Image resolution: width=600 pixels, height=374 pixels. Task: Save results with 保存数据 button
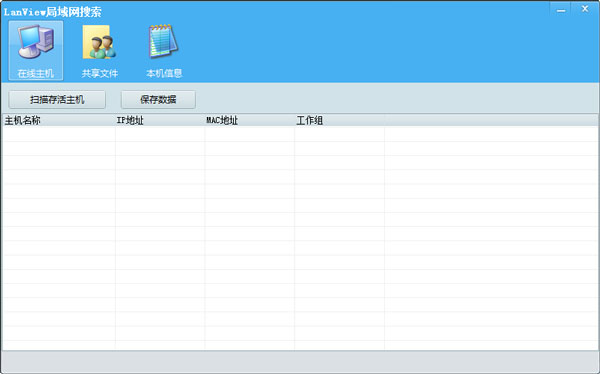click(x=158, y=100)
